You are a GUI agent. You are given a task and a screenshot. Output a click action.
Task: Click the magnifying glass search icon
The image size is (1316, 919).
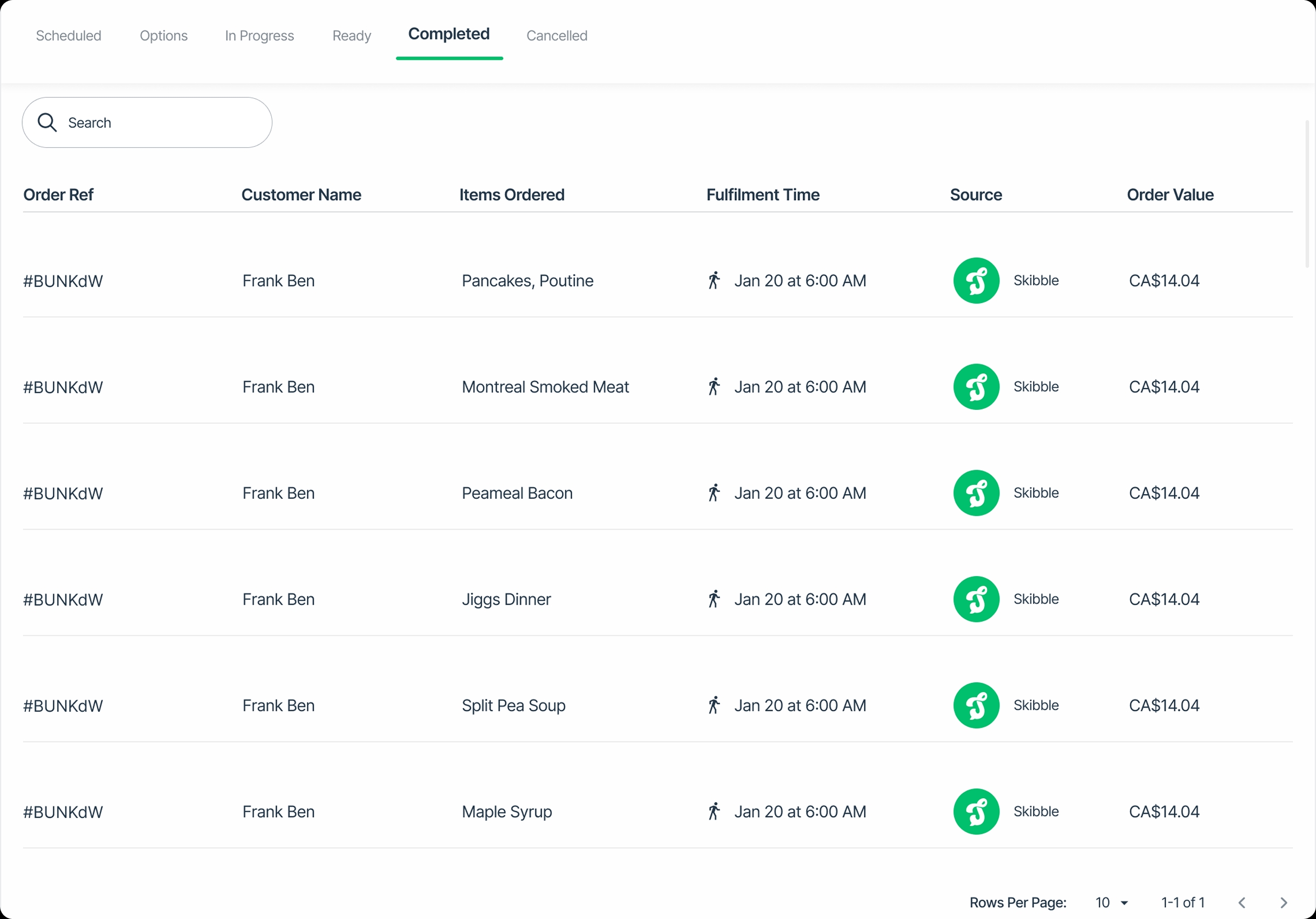pos(47,122)
